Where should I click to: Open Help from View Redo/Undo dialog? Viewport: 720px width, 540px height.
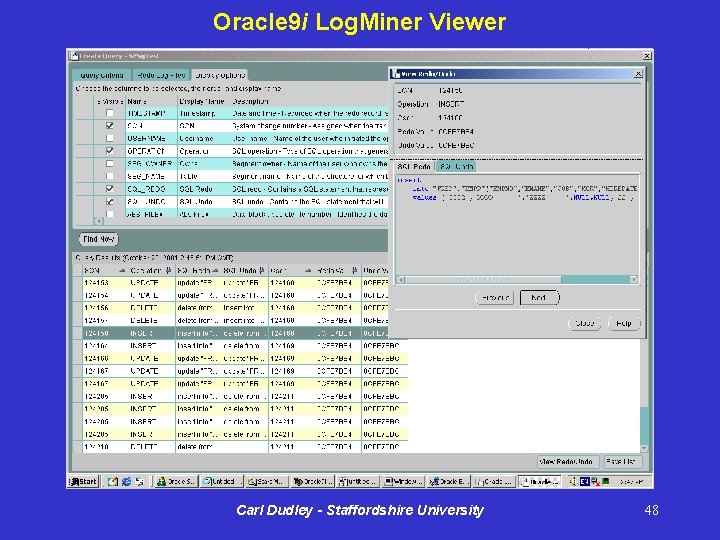tap(624, 323)
